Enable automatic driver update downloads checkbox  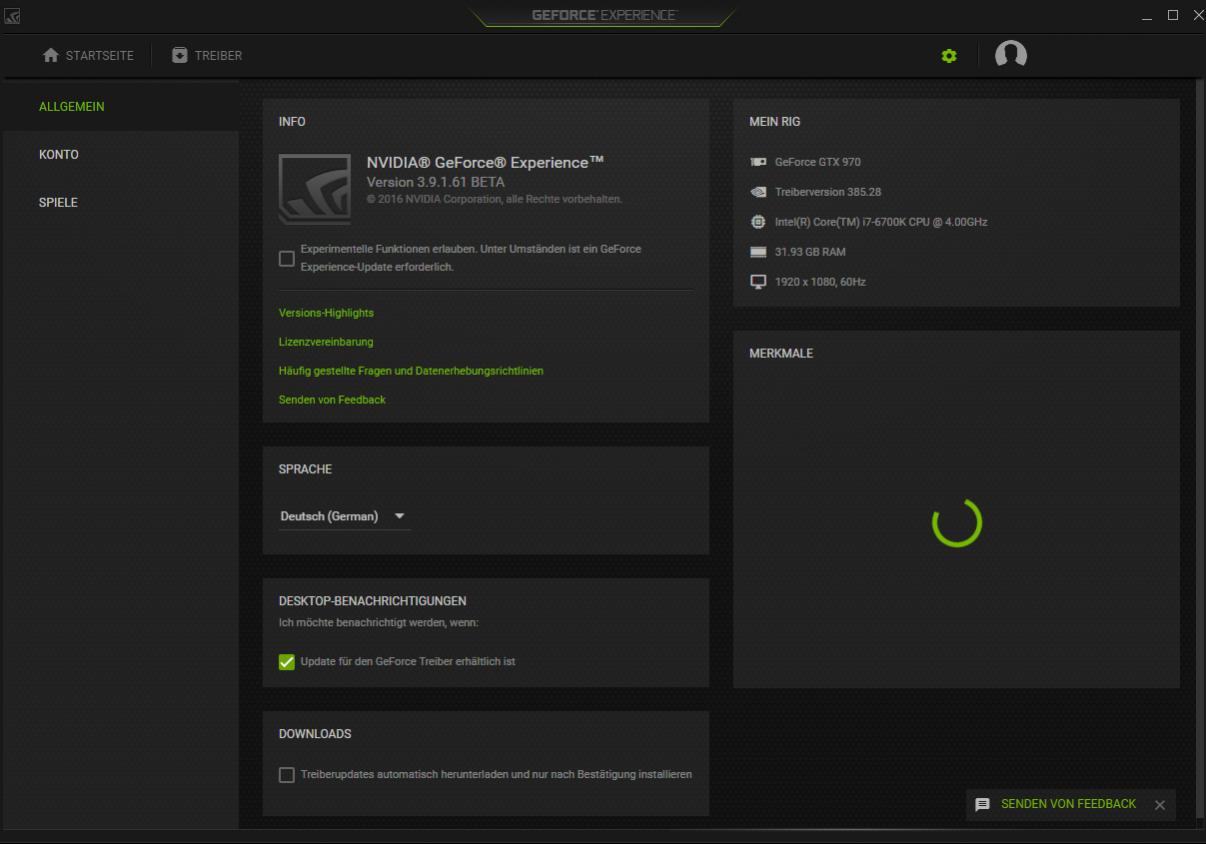point(287,775)
